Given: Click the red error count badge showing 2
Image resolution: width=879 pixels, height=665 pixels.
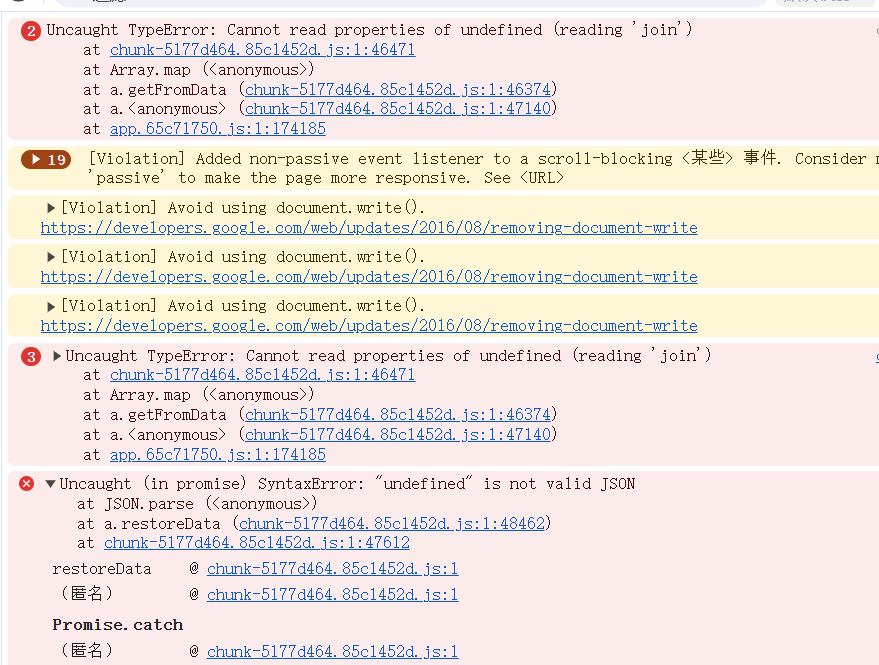Looking at the screenshot, I should click(x=30, y=31).
